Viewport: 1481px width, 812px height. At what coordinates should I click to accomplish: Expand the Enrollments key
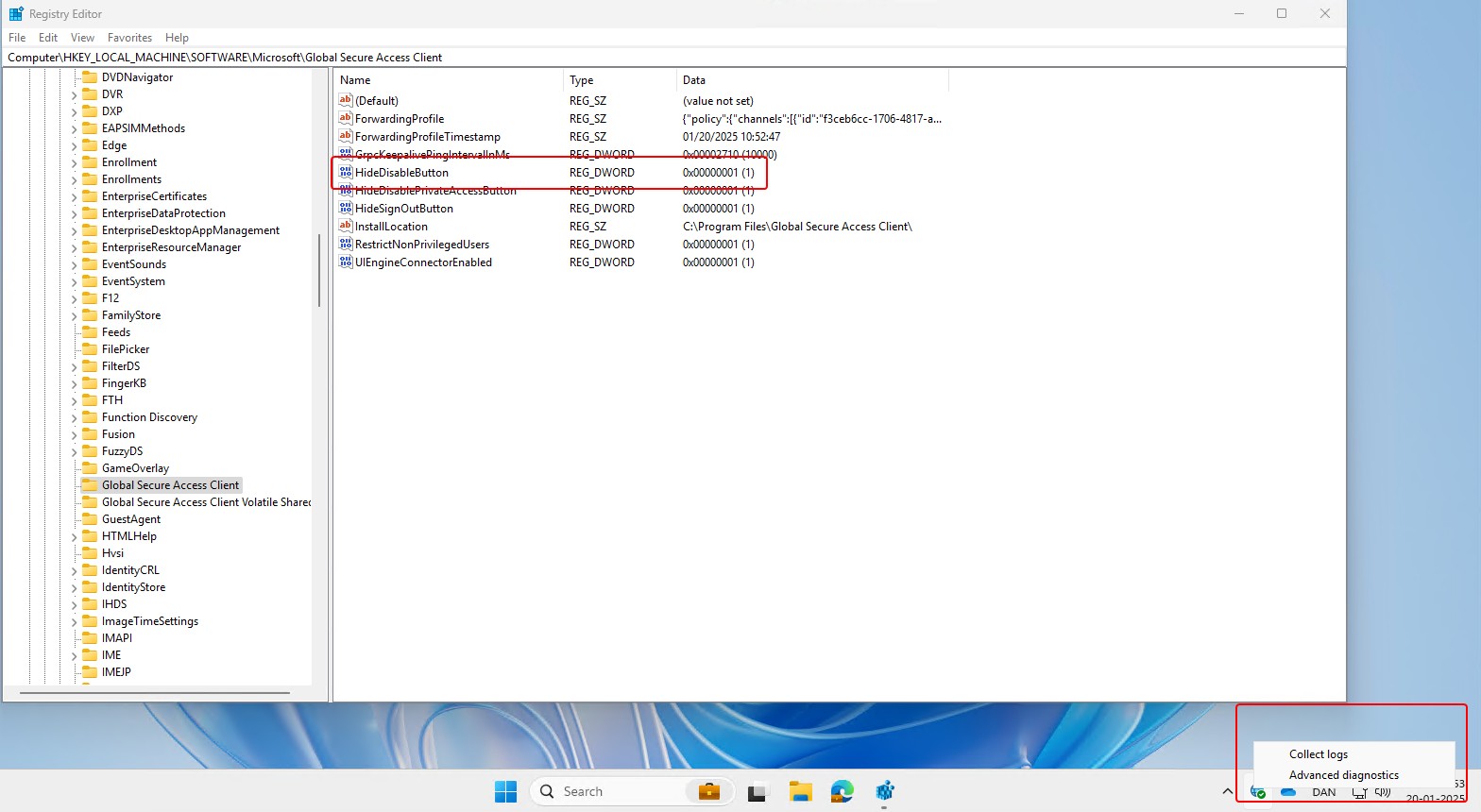pyautogui.click(x=75, y=179)
